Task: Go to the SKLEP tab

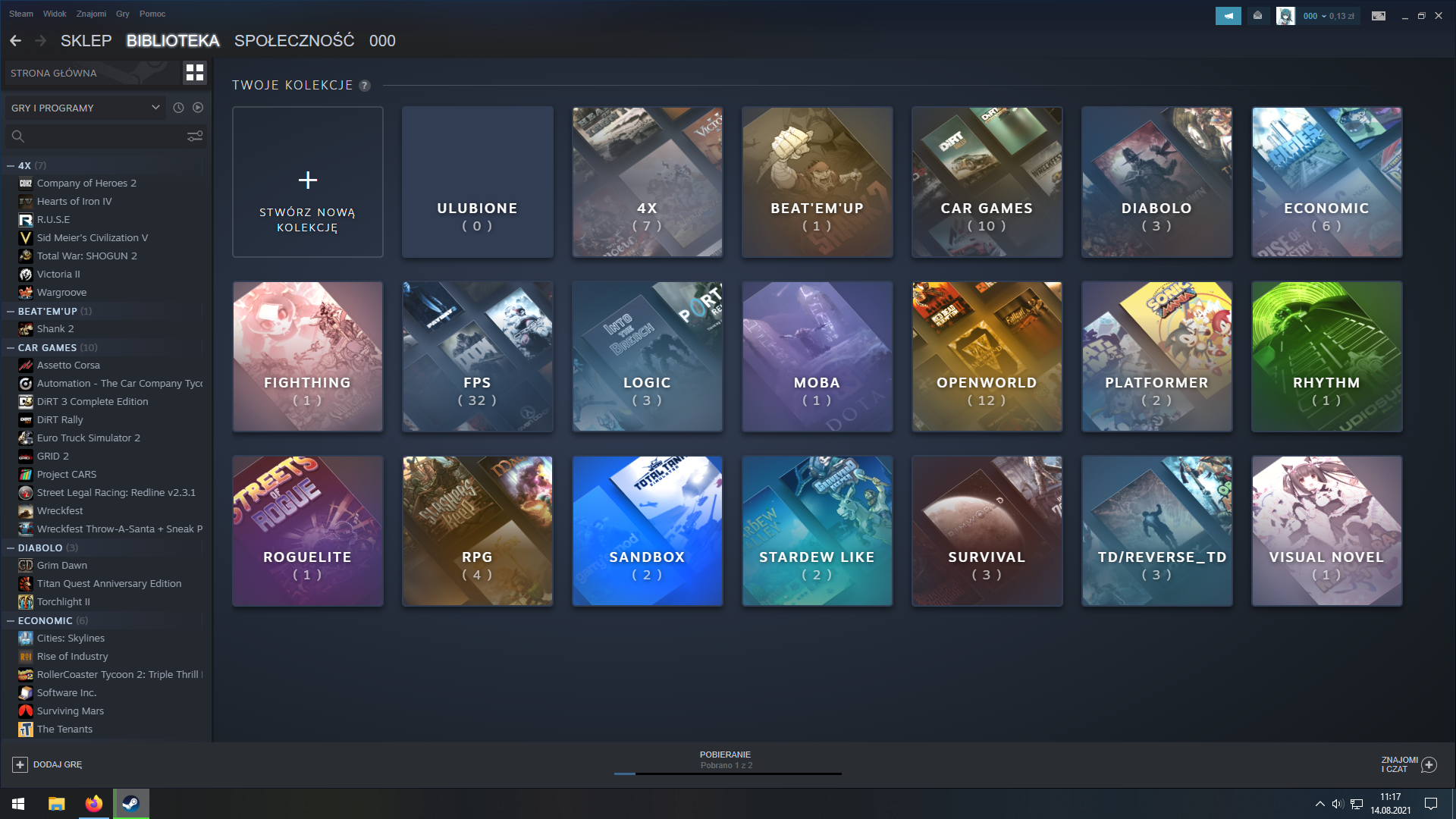Action: 86,41
